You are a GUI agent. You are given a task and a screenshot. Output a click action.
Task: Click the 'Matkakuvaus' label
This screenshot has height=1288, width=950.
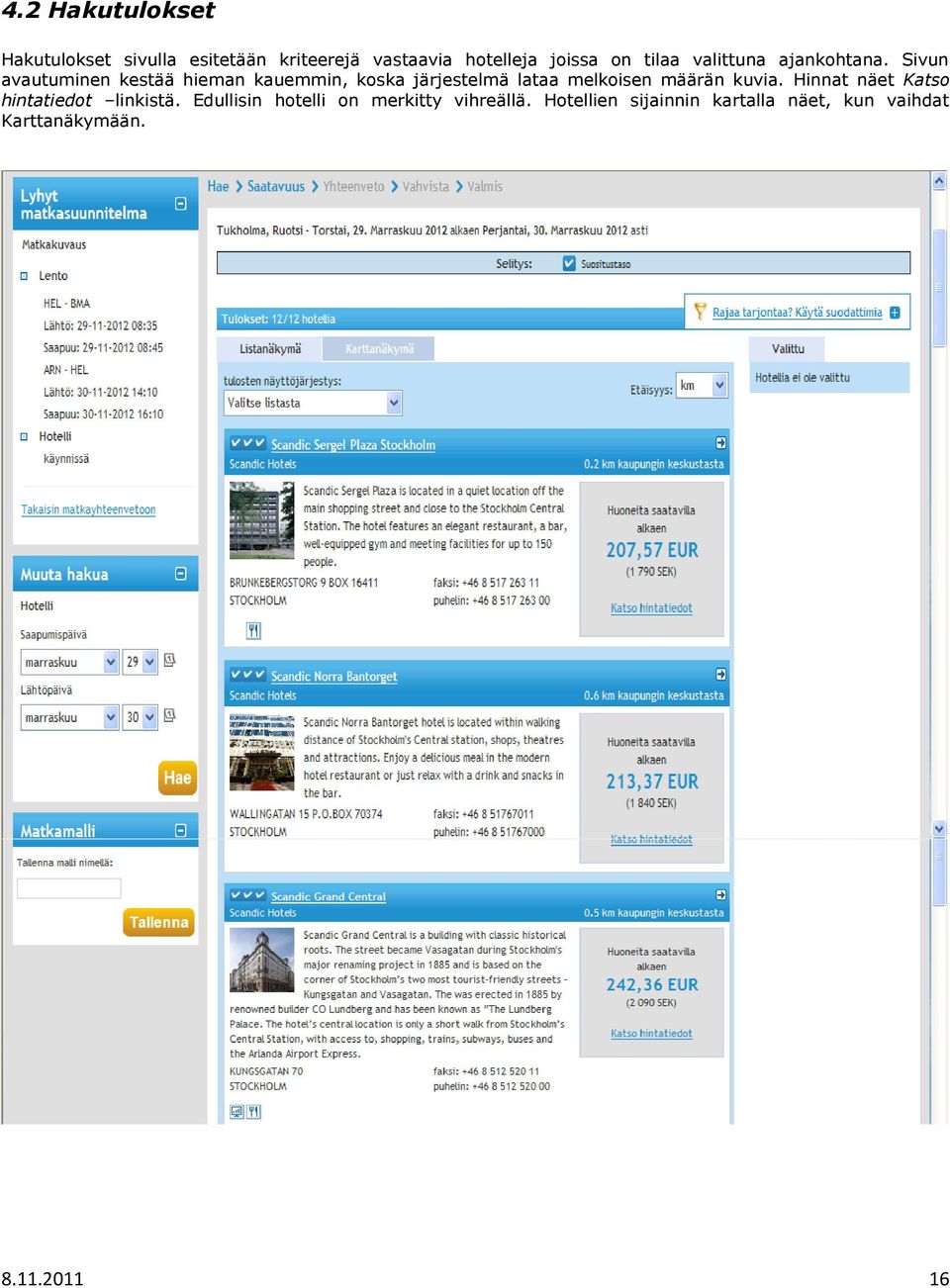coord(54,244)
